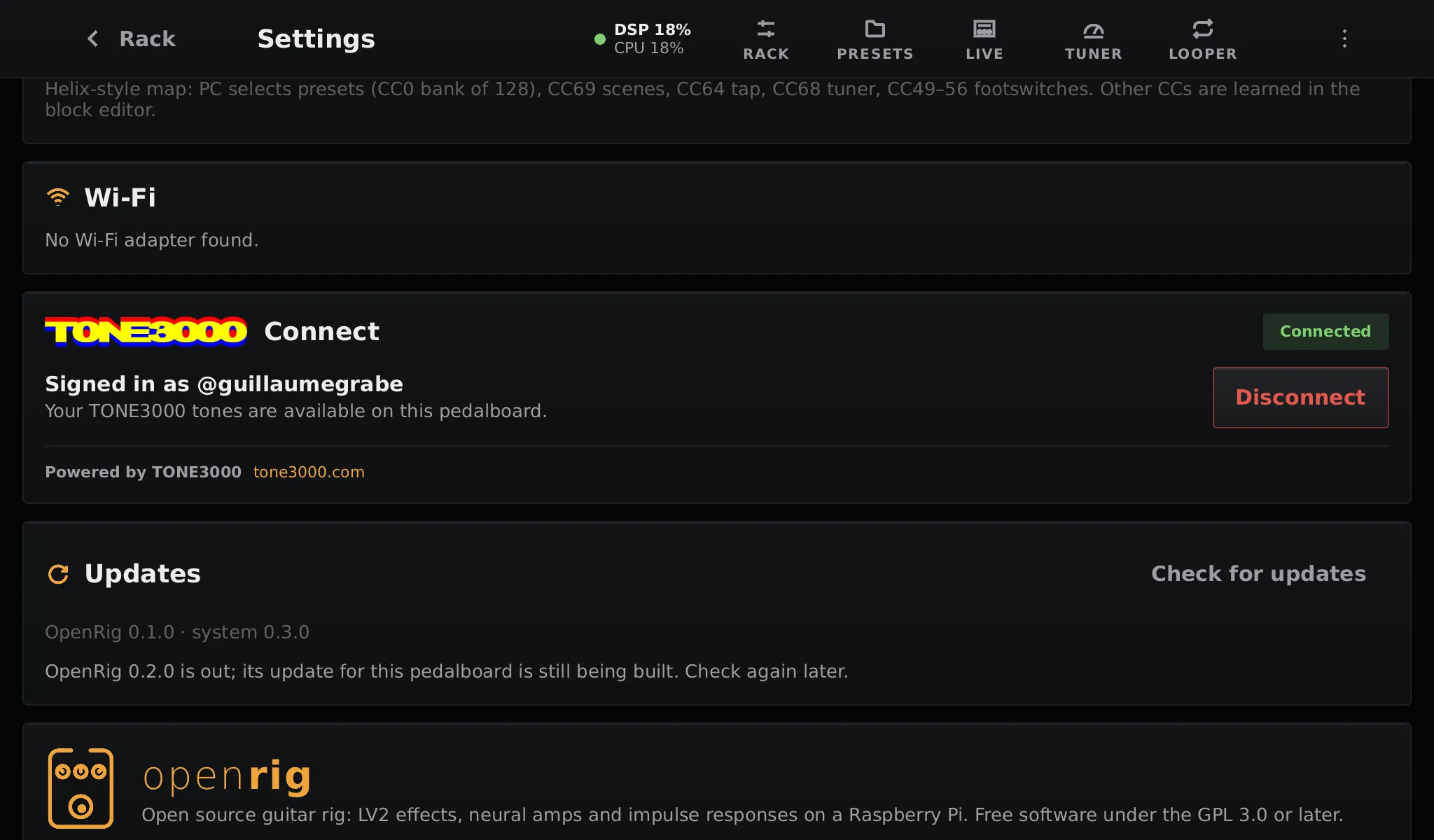The width and height of the screenshot is (1434, 840).
Task: Click 'OpenRig 0.2.0 is out' message
Action: tap(447, 671)
